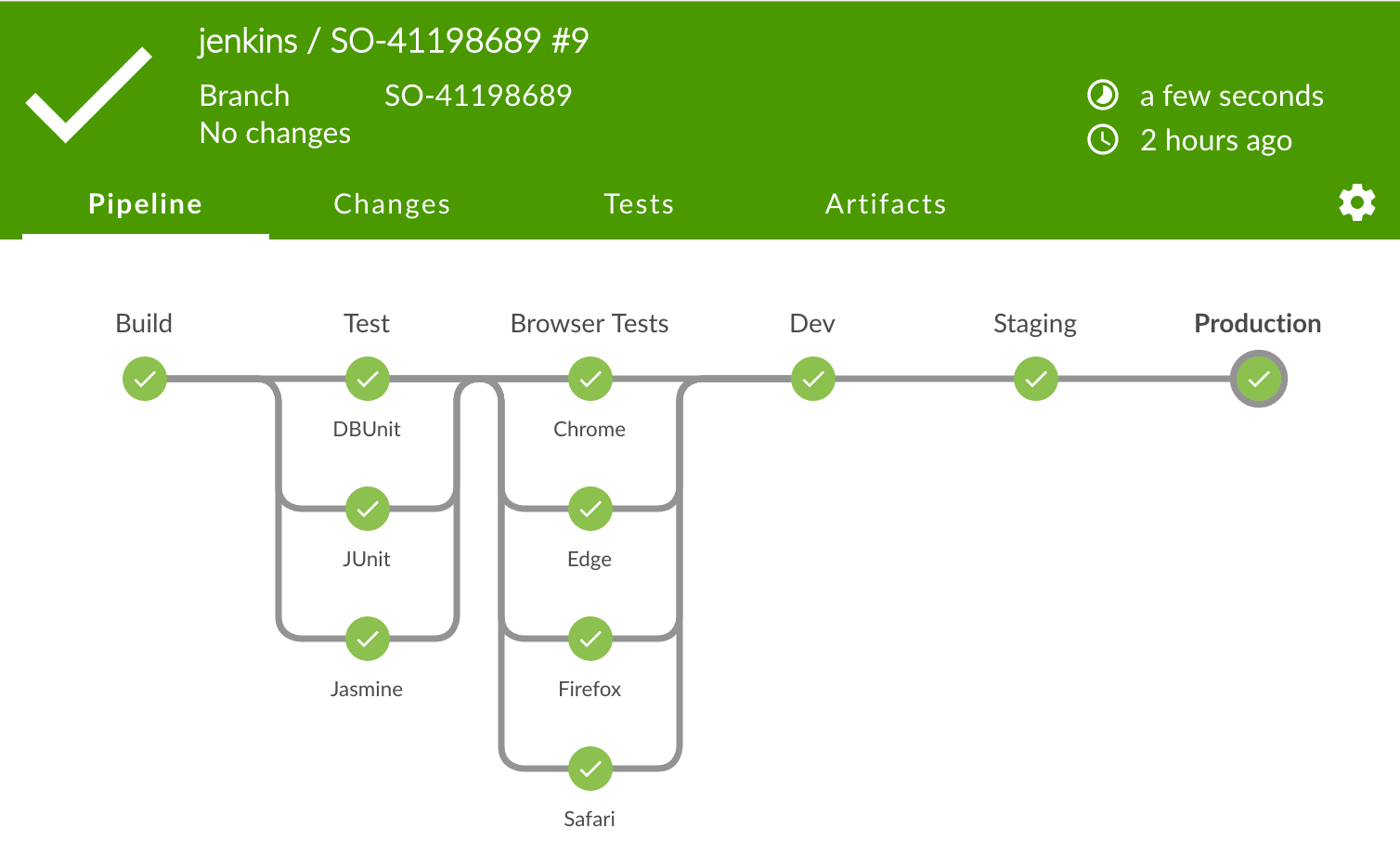This screenshot has height=841, width=1400.
Task: Select the Jasmine stage node
Action: coord(368,639)
